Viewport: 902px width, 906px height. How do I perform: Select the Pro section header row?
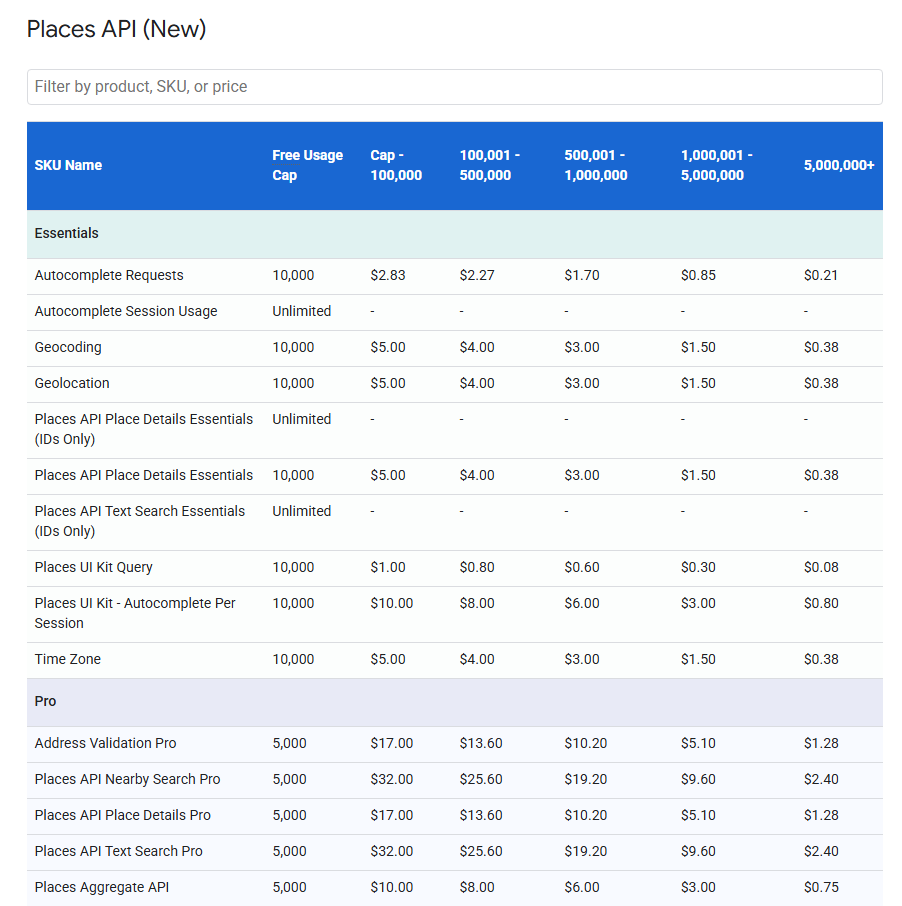pos(45,701)
